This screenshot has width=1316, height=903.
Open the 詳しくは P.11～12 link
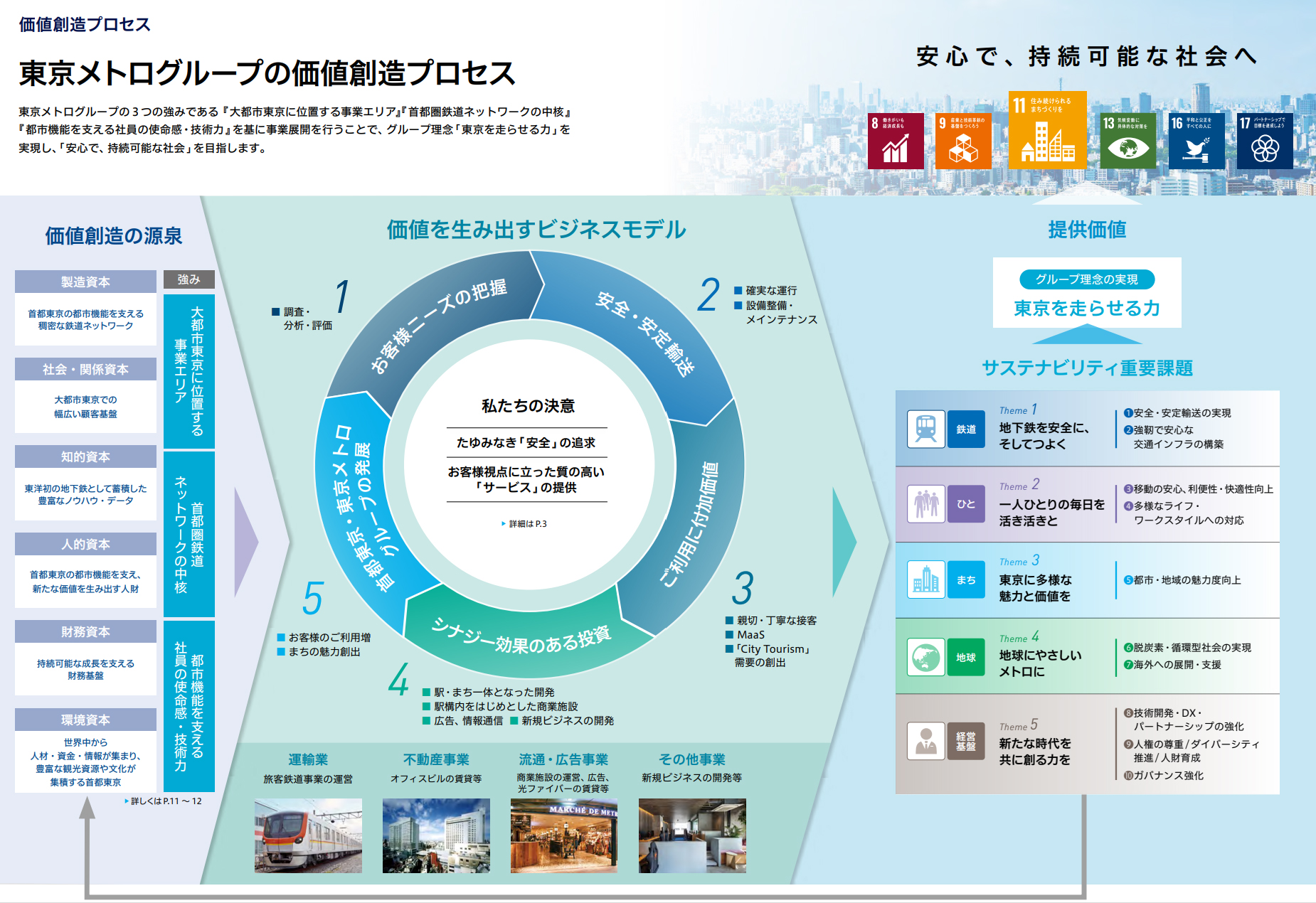tap(163, 801)
